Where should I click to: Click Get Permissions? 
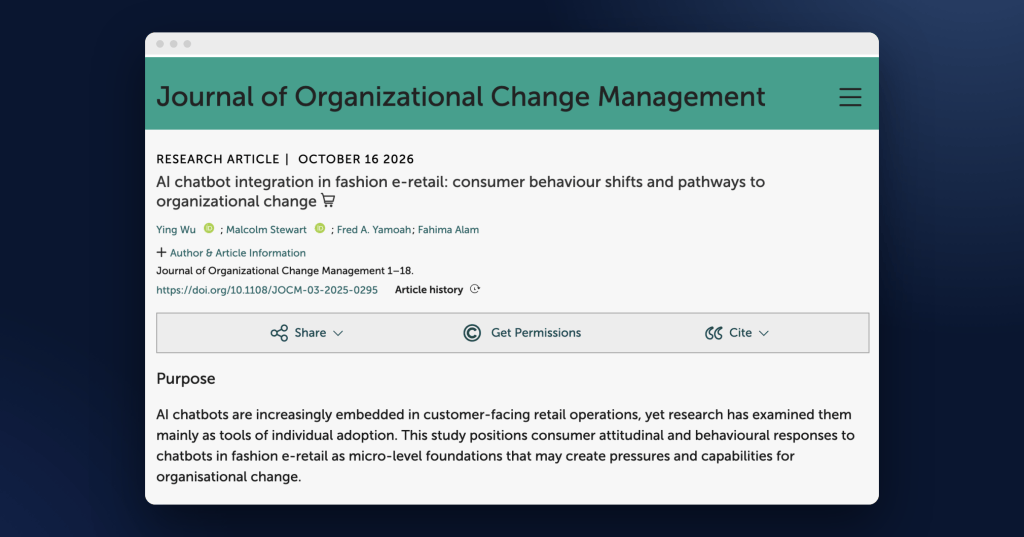522,333
